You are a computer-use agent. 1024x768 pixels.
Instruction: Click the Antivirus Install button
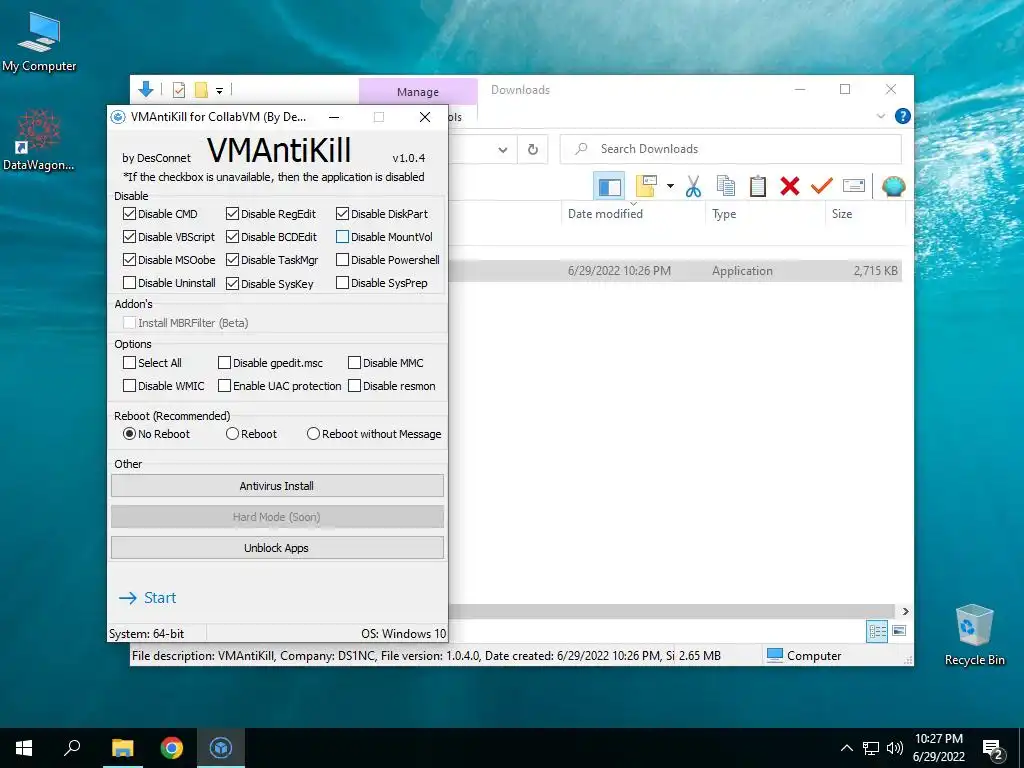[277, 486]
